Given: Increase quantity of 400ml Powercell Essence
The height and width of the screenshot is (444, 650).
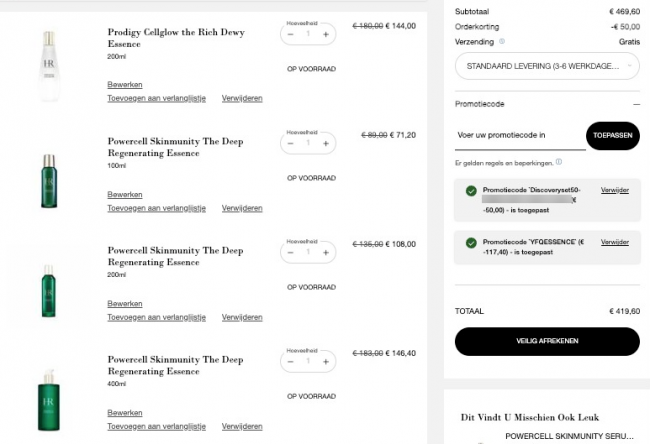Looking at the screenshot, I should pos(326,362).
